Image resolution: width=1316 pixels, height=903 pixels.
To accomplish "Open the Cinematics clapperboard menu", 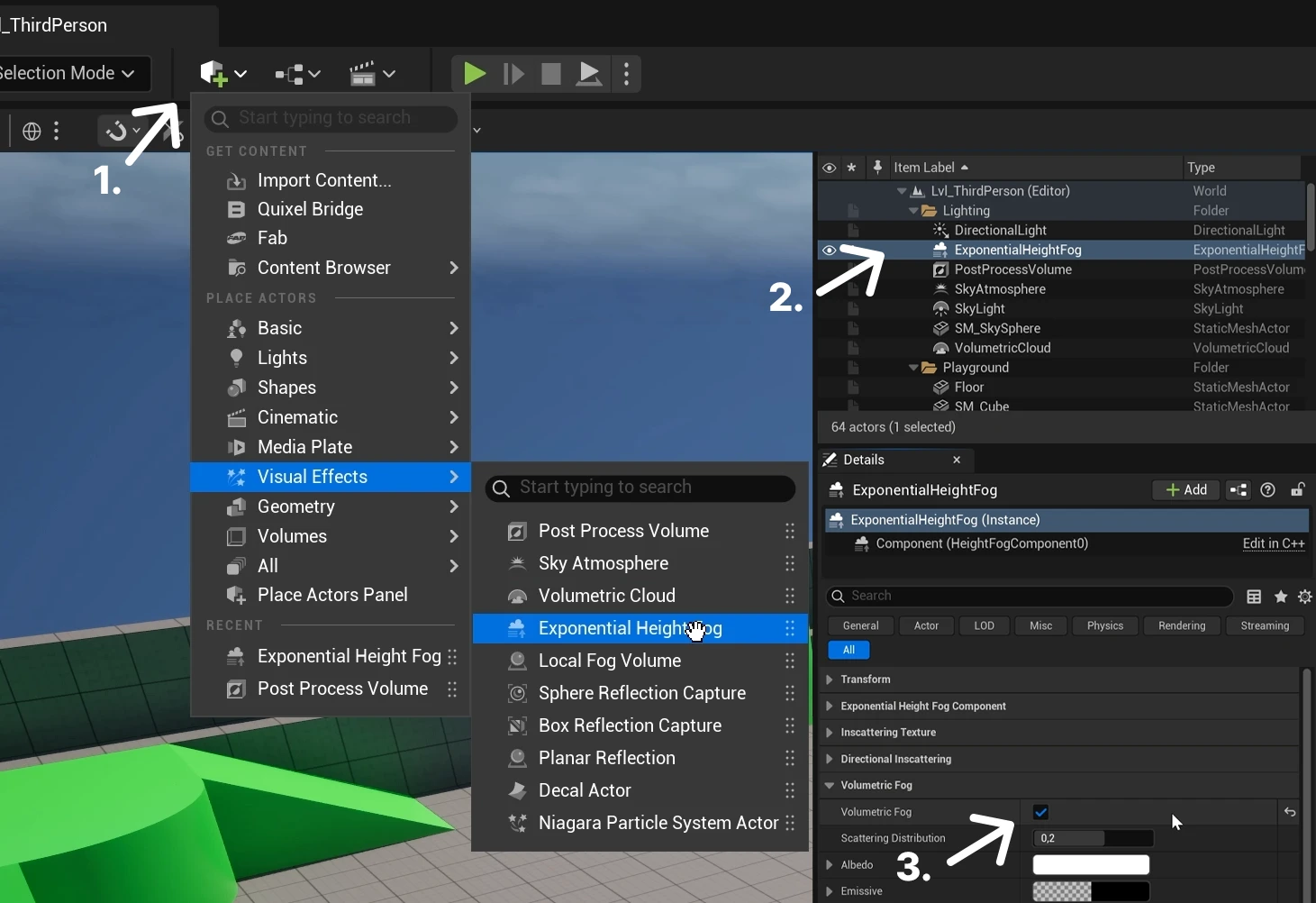I will coord(372,74).
